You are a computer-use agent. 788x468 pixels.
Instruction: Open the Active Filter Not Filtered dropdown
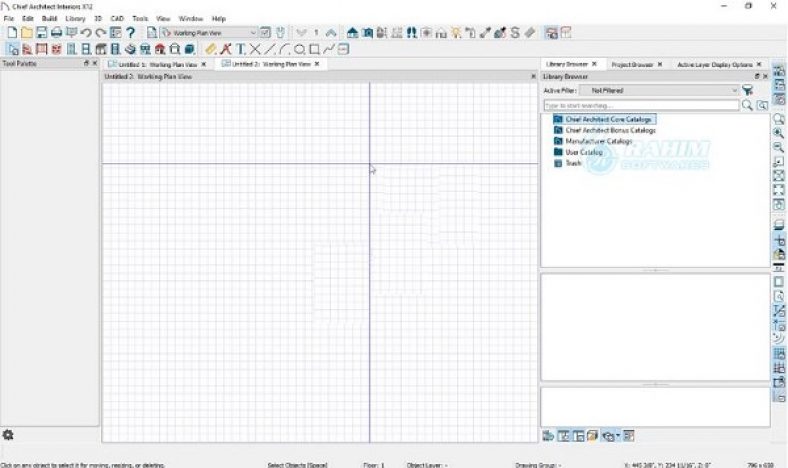pyautogui.click(x=659, y=90)
